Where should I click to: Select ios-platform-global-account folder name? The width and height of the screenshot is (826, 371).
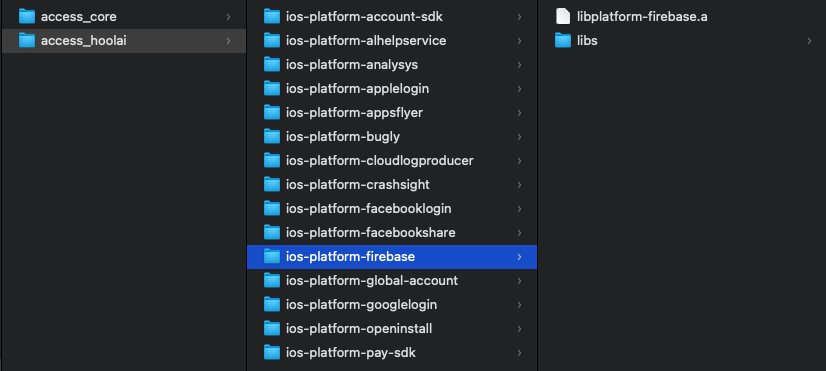tap(372, 280)
